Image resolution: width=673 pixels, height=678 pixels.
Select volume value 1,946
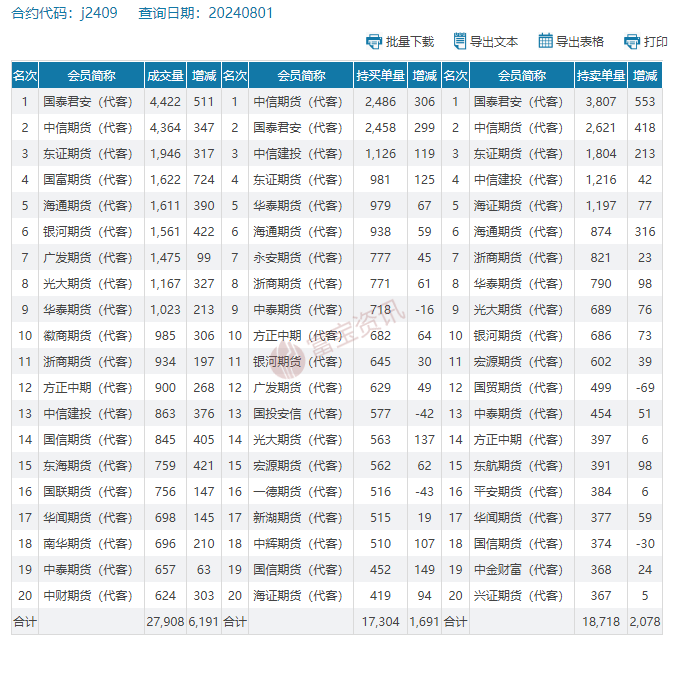click(x=165, y=154)
